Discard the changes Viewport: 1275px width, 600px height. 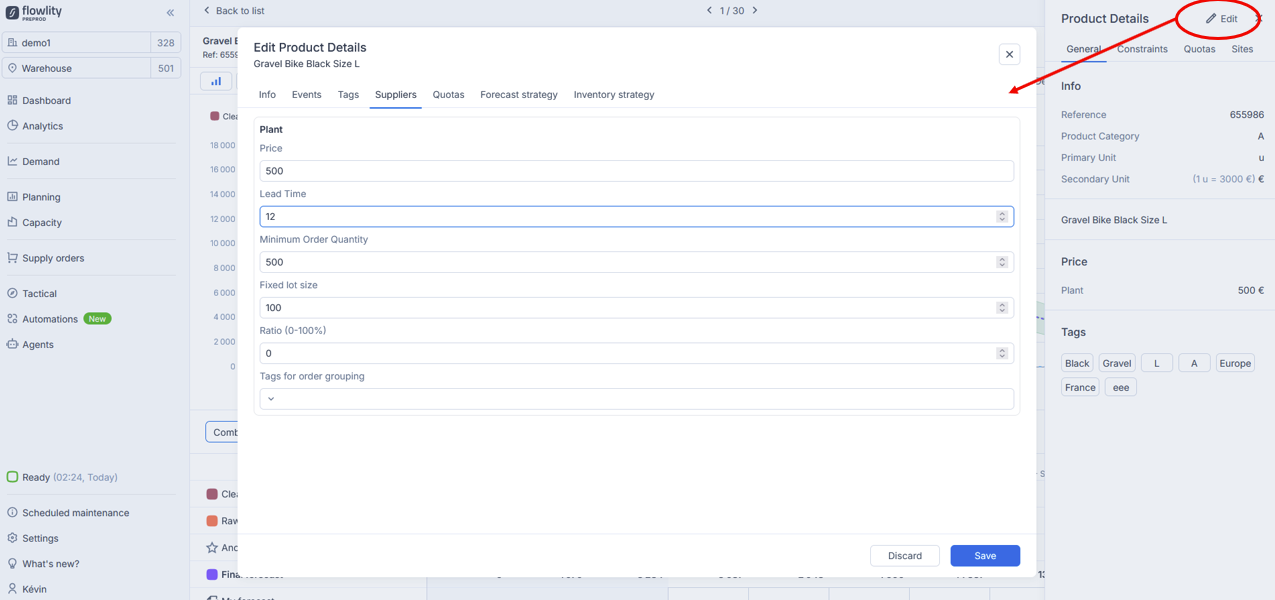click(x=904, y=555)
